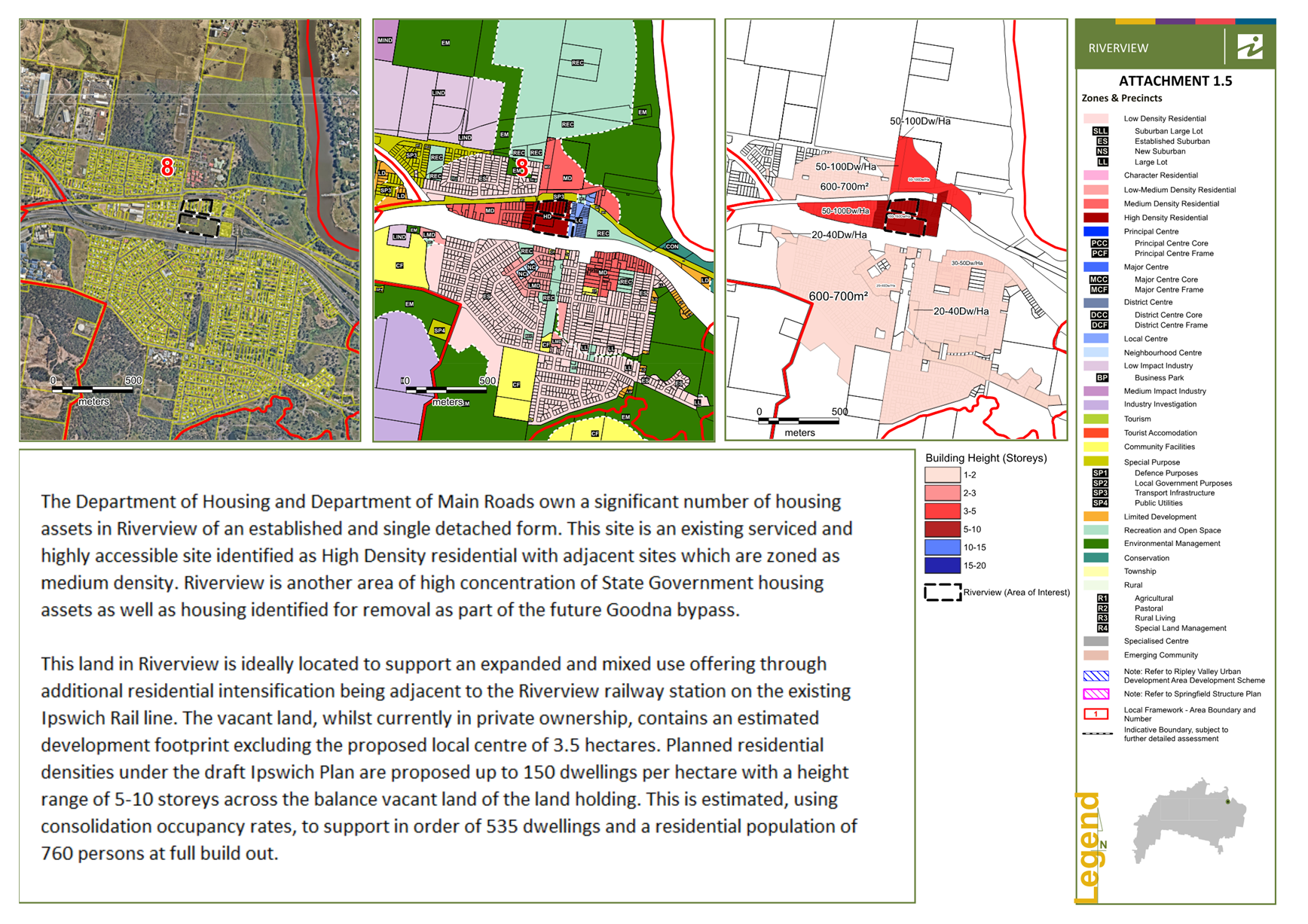Viewport: 1308px width, 924px height.
Task: Click the R1 Agricultural code badge
Action: click(x=1102, y=599)
